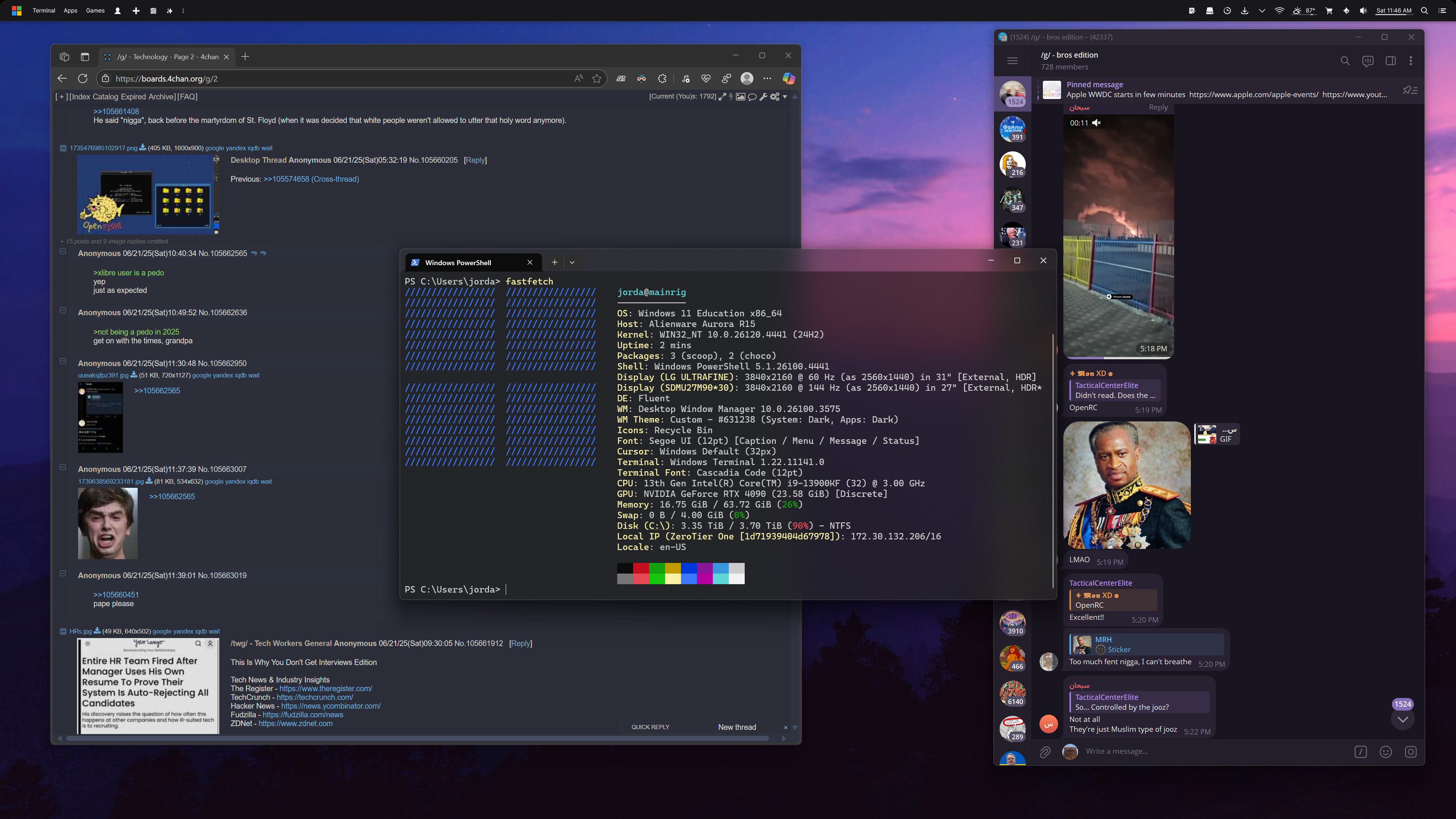Select the Telegram folder with the 391 badge
The width and height of the screenshot is (1456, 819).
pos(1012,129)
